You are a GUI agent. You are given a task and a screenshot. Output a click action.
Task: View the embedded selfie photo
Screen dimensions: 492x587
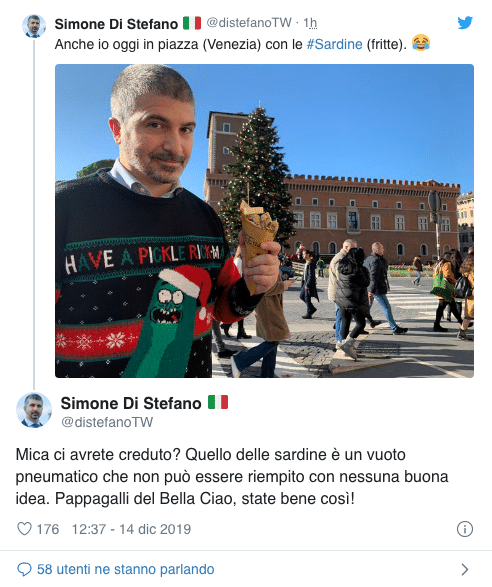264,221
